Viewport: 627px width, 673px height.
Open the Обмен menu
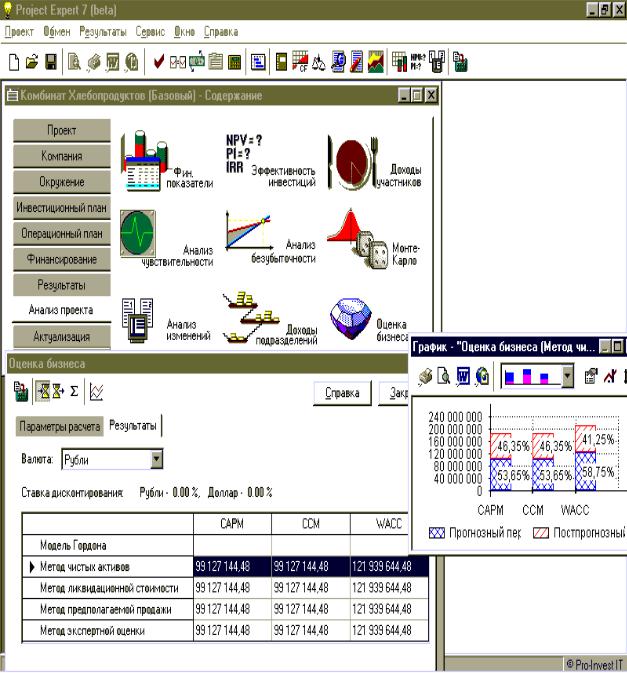coord(57,32)
